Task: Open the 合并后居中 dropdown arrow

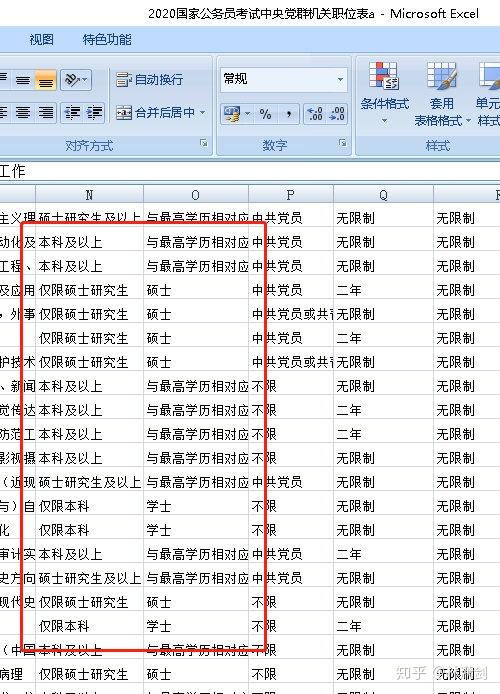Action: [203, 113]
